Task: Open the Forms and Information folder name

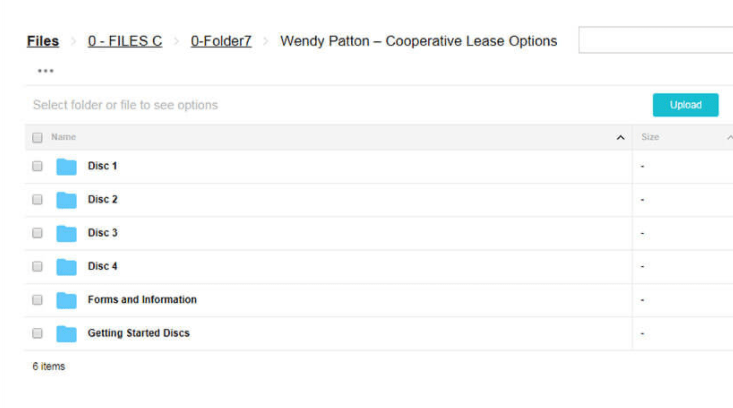Action: coord(142,300)
